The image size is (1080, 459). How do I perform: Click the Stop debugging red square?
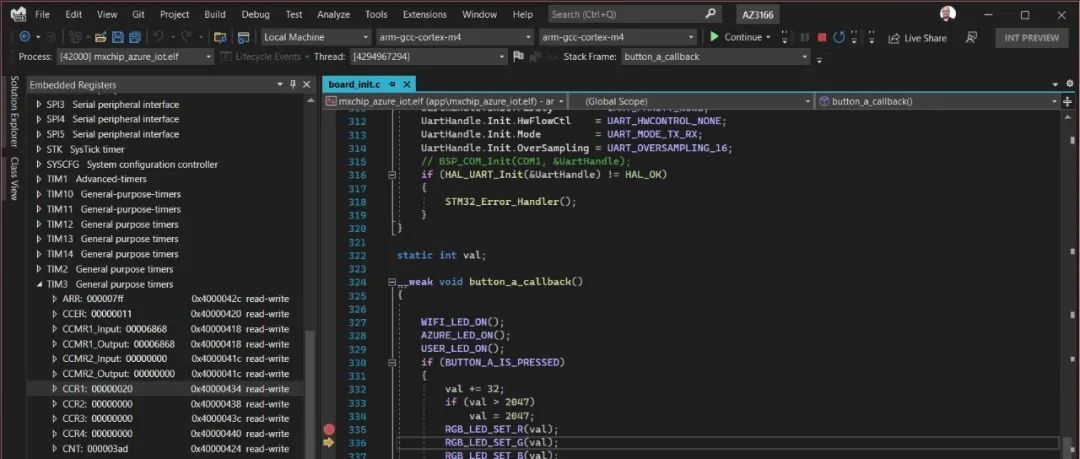point(822,37)
